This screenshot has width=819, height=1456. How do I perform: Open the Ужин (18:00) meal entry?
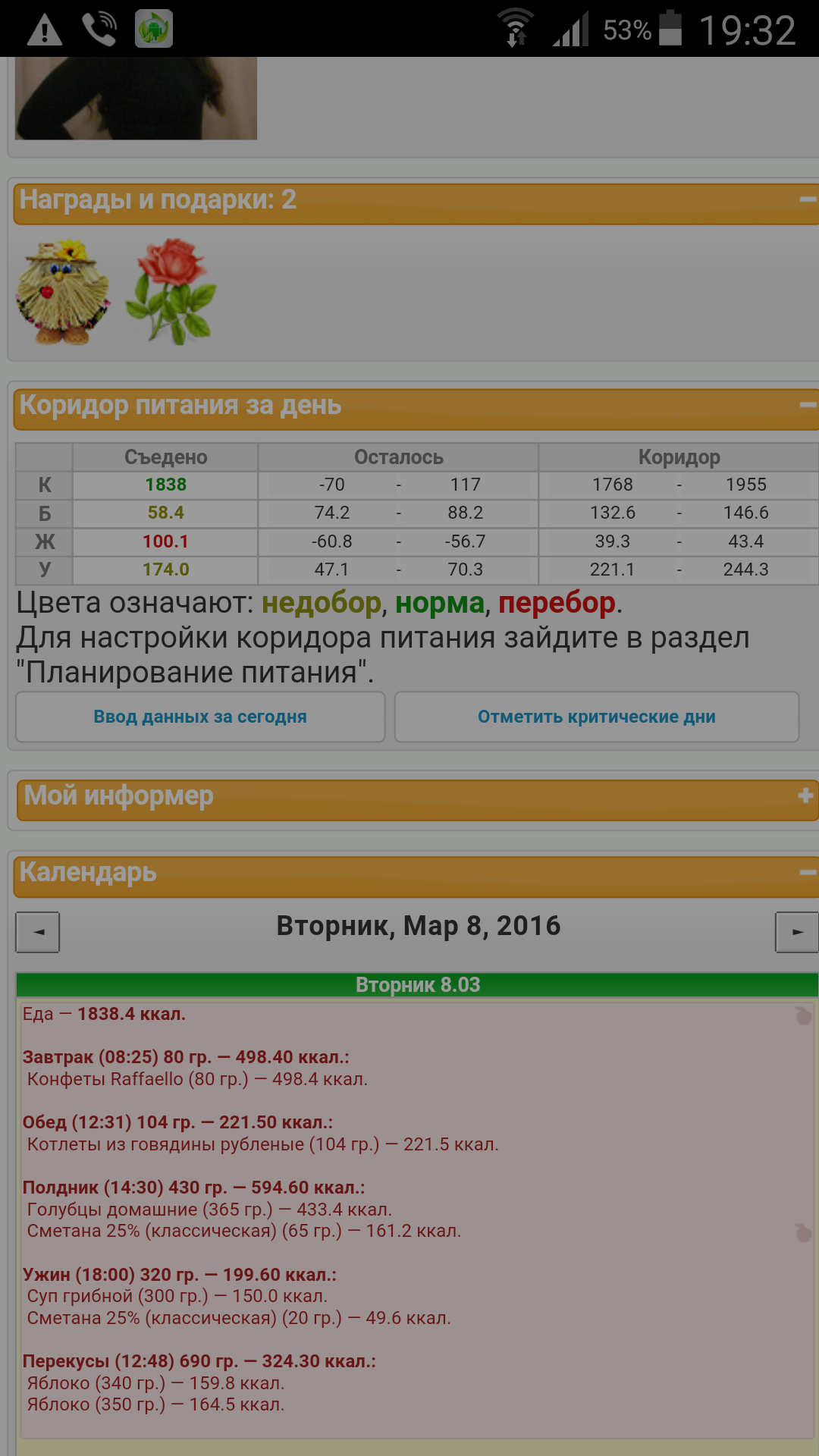179,1275
